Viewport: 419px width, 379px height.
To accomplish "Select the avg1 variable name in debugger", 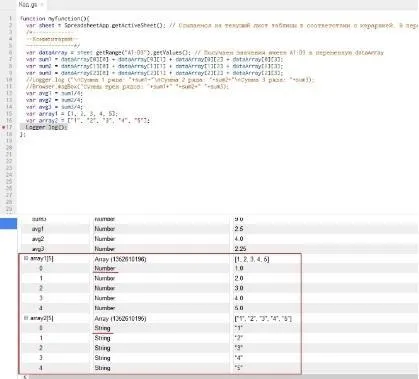I will [x=38, y=229].
